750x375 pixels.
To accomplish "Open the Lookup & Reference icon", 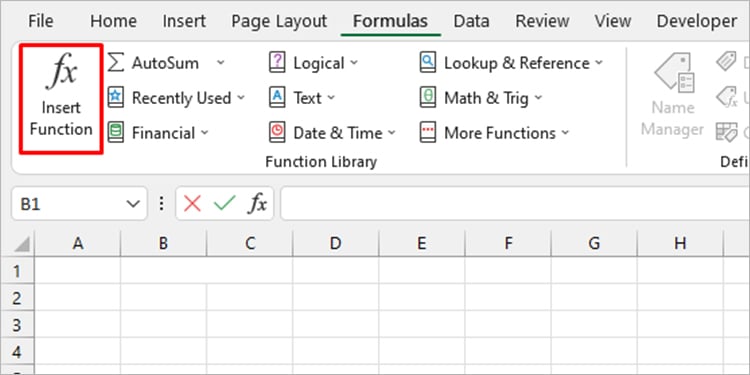I will pos(428,63).
